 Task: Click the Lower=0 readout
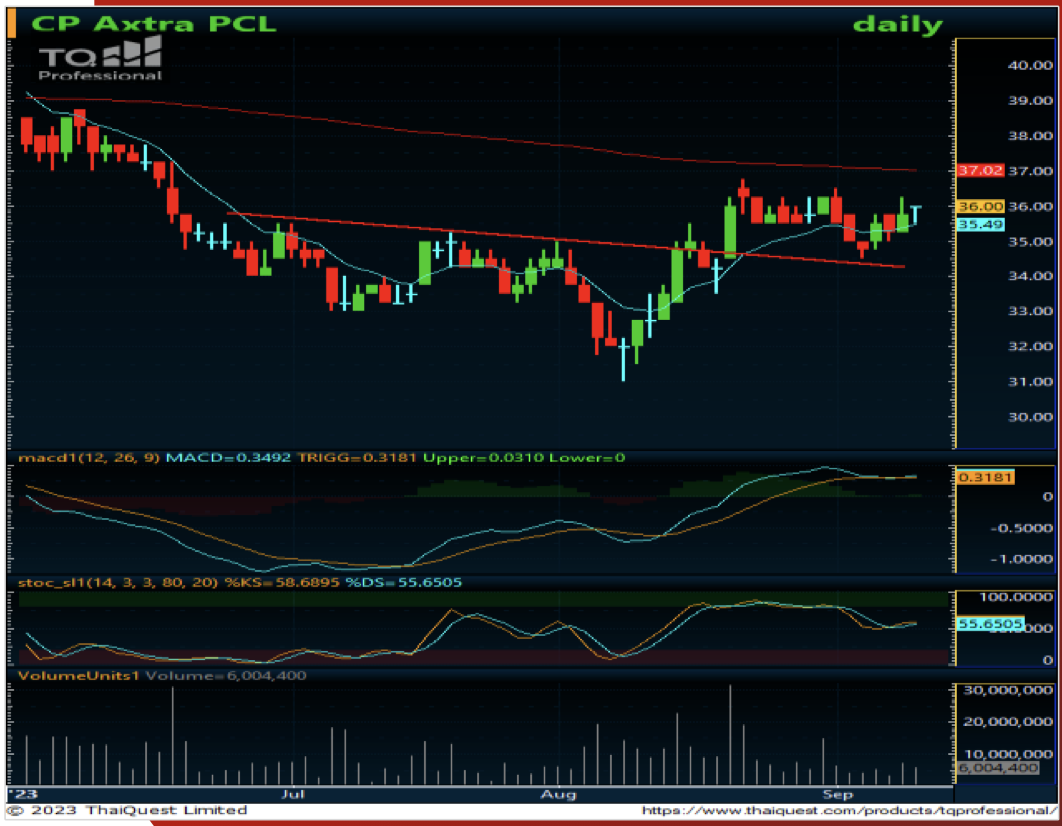(587, 458)
